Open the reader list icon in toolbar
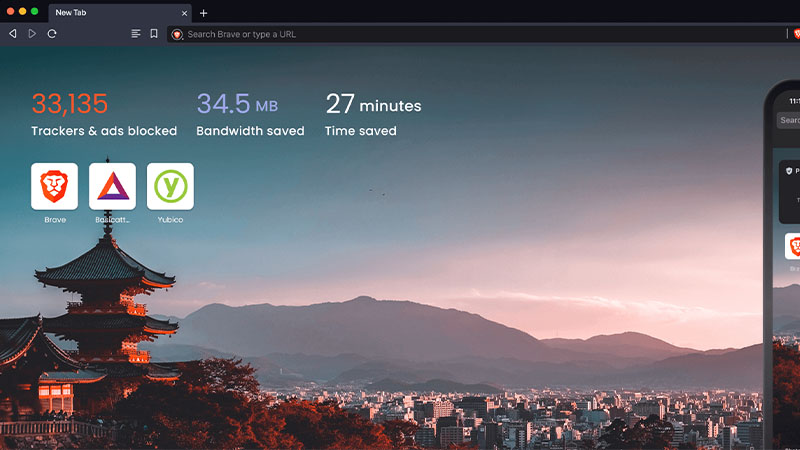The width and height of the screenshot is (800, 450). pyautogui.click(x=136, y=33)
